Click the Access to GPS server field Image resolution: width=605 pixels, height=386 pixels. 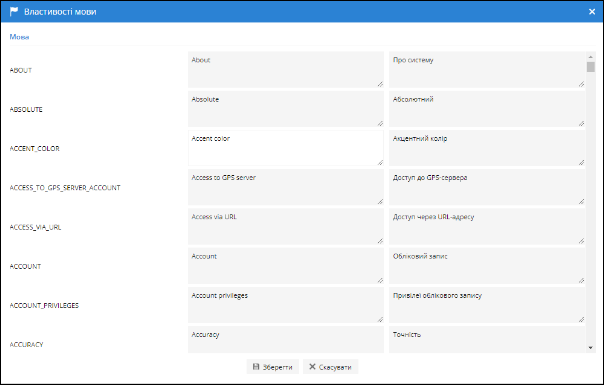pos(286,187)
